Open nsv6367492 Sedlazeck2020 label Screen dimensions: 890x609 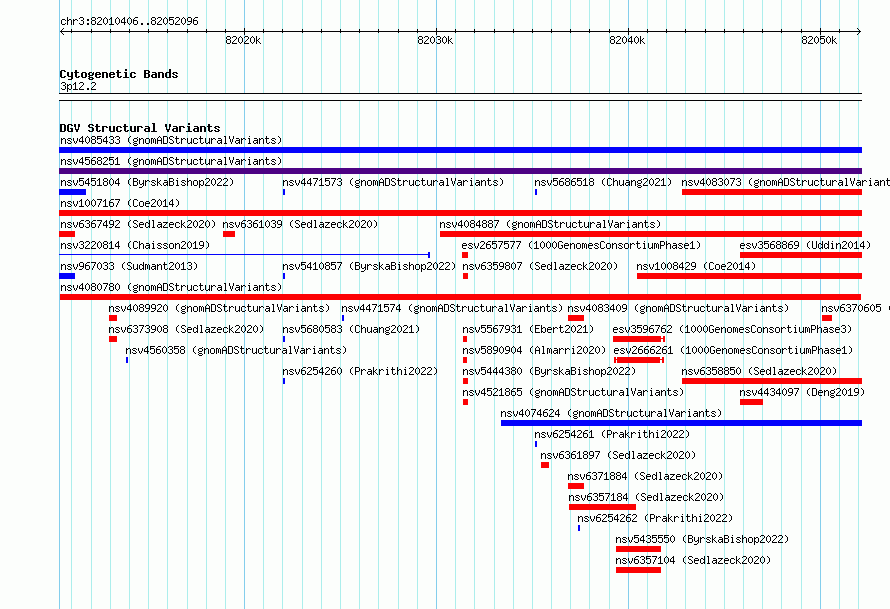tap(138, 224)
